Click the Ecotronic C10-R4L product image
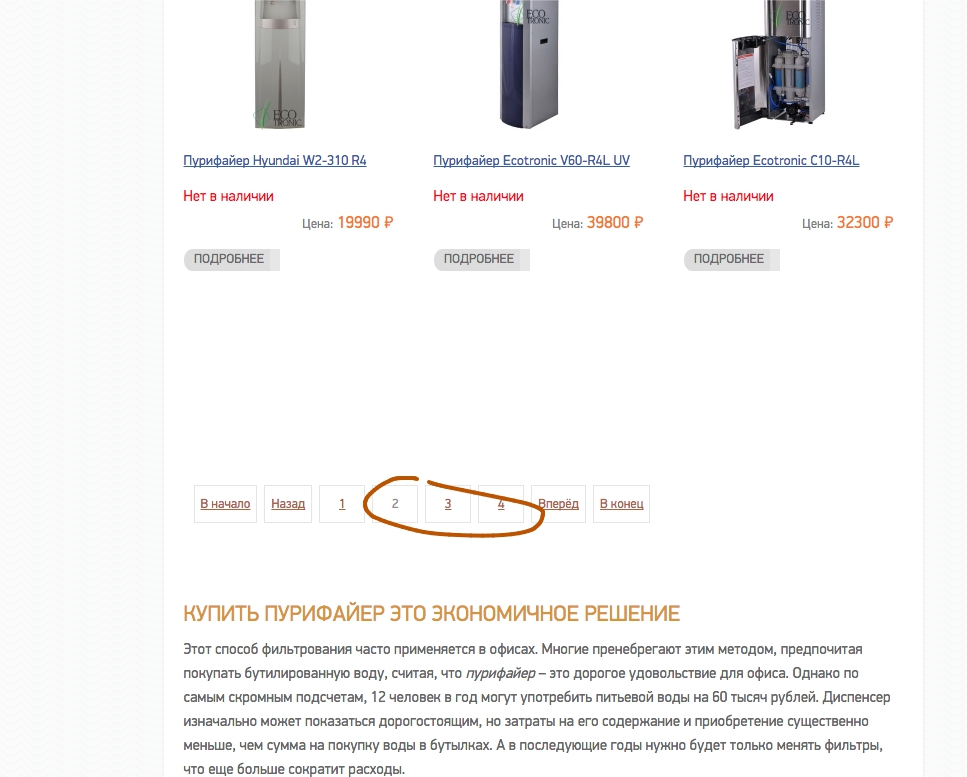This screenshot has height=777, width=967. [778, 65]
